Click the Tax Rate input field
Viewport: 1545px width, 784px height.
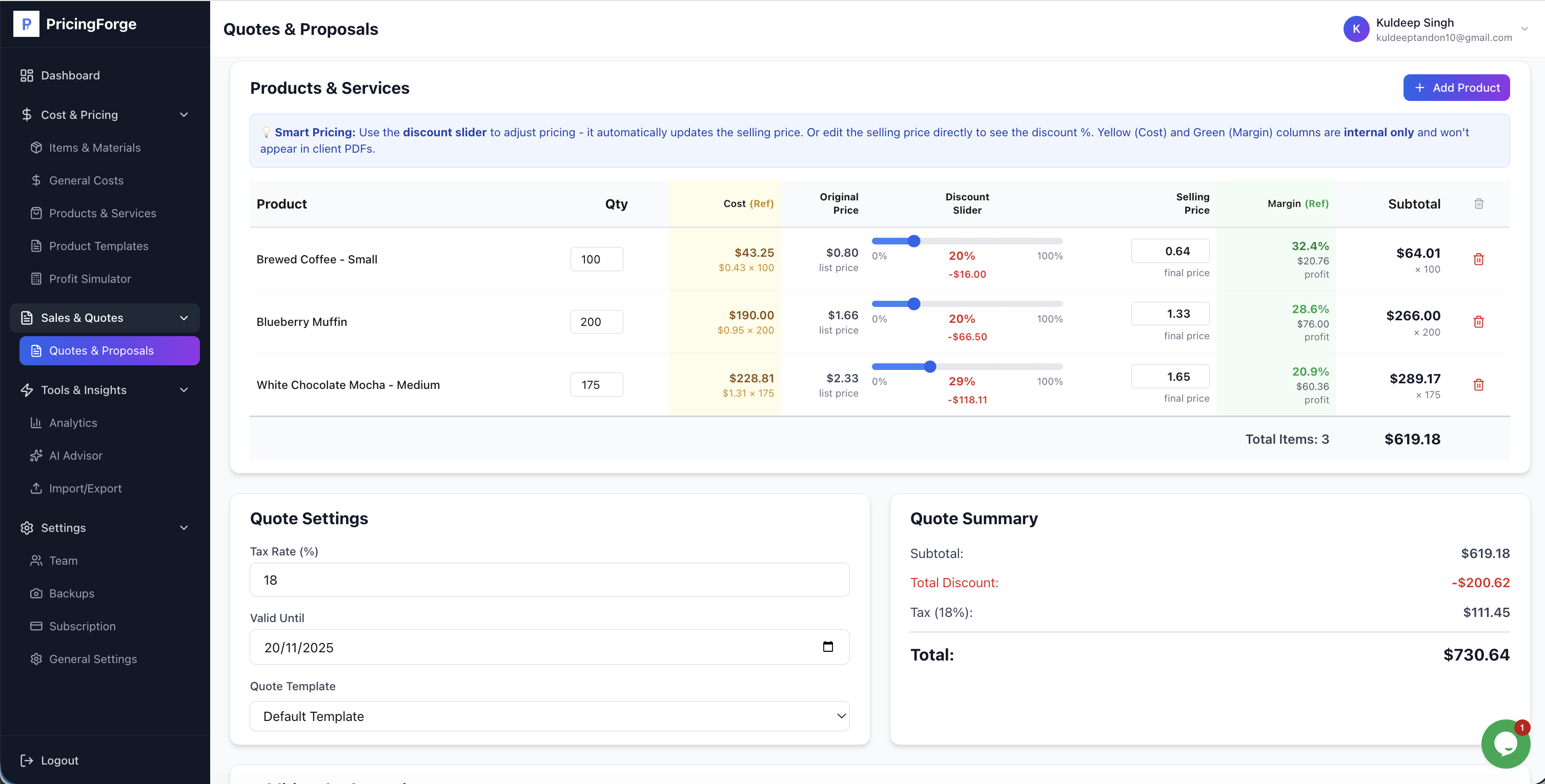[550, 580]
